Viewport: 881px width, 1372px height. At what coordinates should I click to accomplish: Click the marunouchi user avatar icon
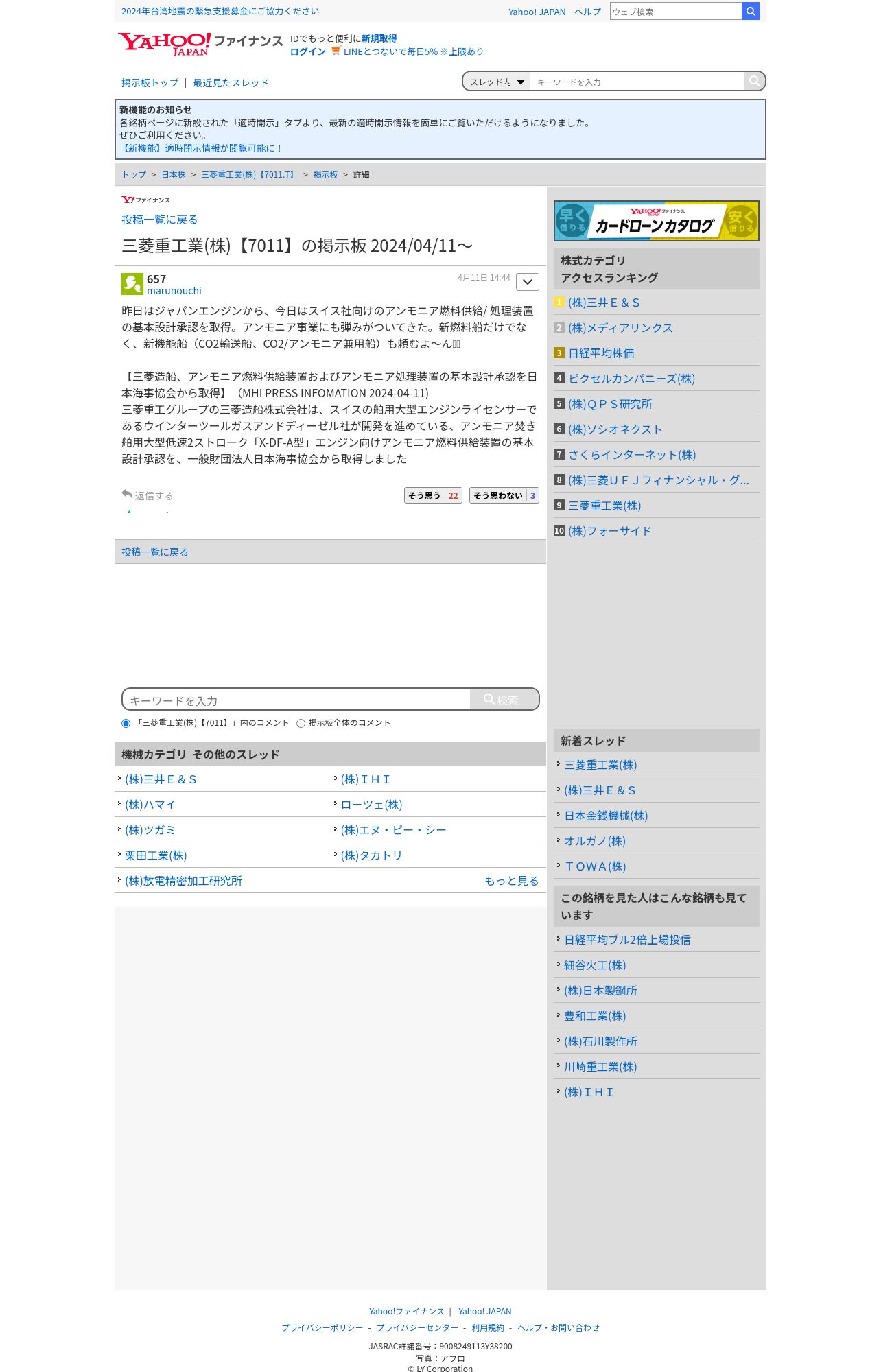[132, 284]
